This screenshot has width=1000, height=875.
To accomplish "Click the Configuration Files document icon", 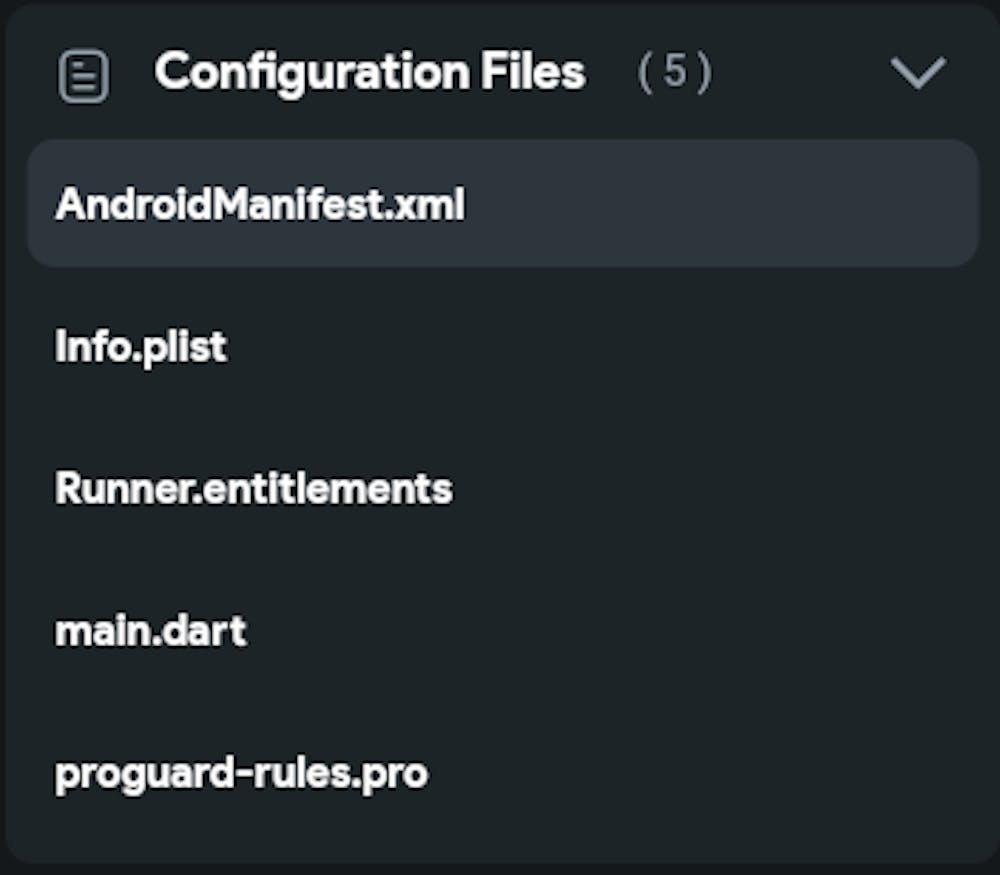I will tap(83, 76).
